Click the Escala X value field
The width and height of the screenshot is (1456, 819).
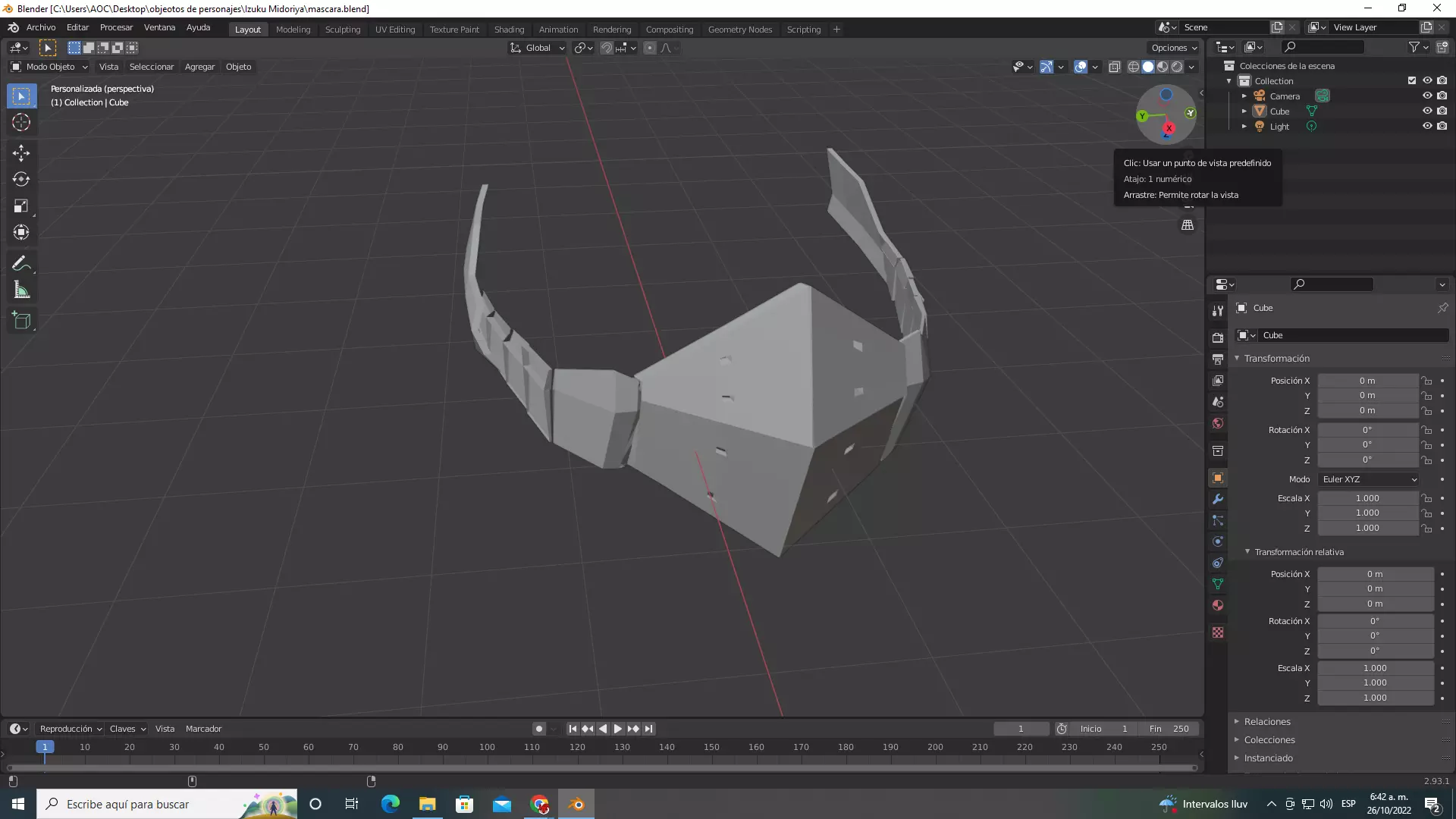tap(1367, 498)
